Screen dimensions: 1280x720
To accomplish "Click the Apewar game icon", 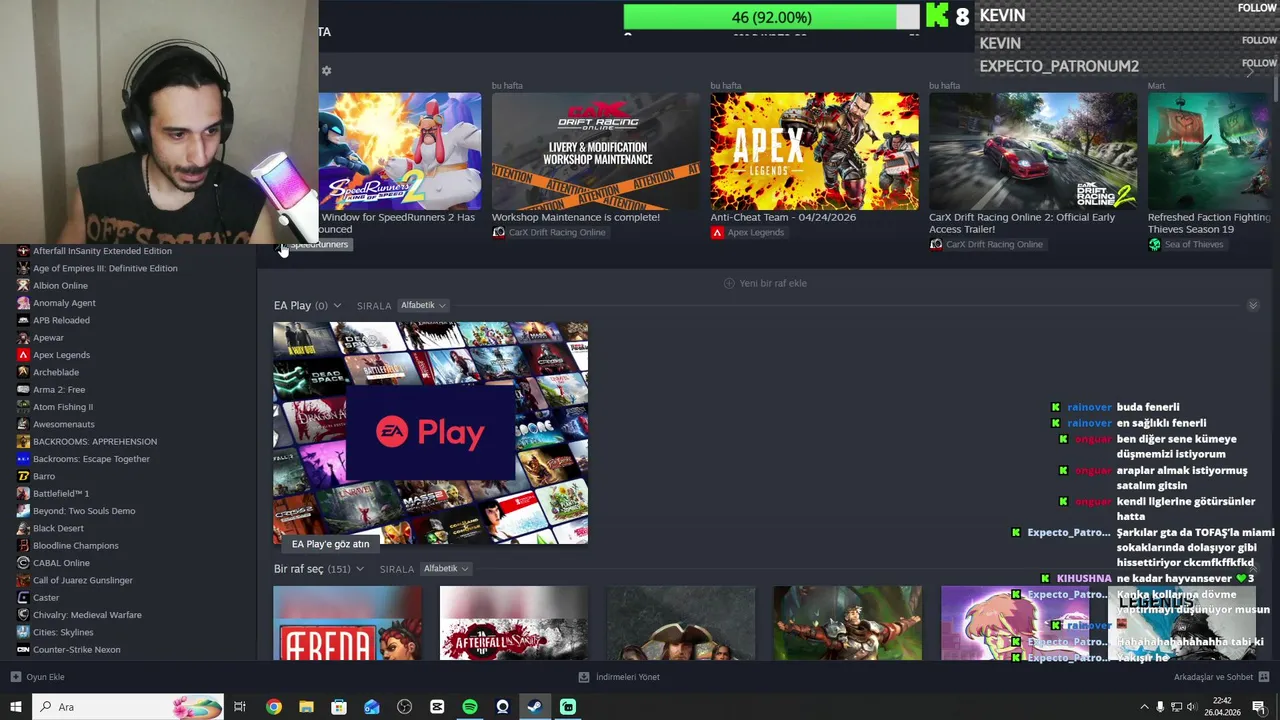I will click(23, 337).
